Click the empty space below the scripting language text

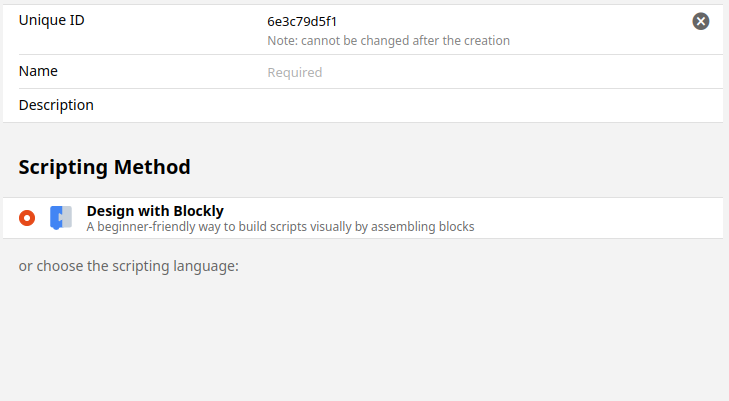click(360, 340)
